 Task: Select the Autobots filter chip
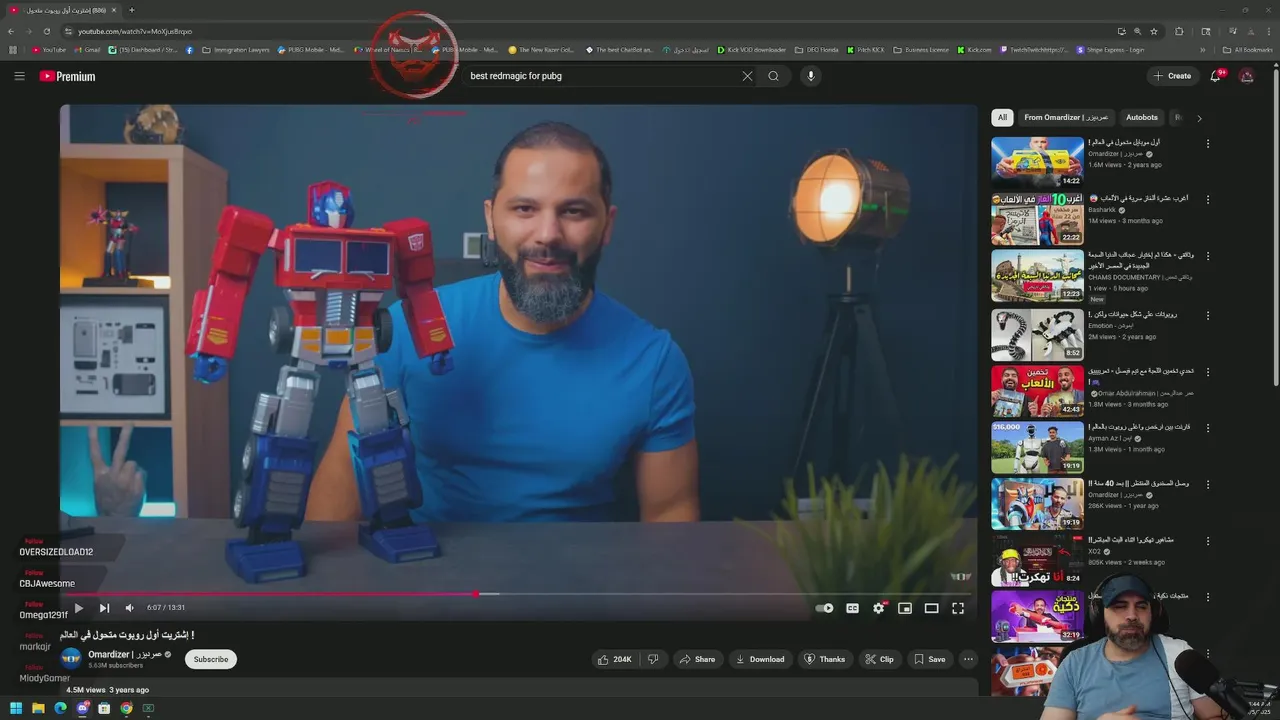pos(1141,117)
